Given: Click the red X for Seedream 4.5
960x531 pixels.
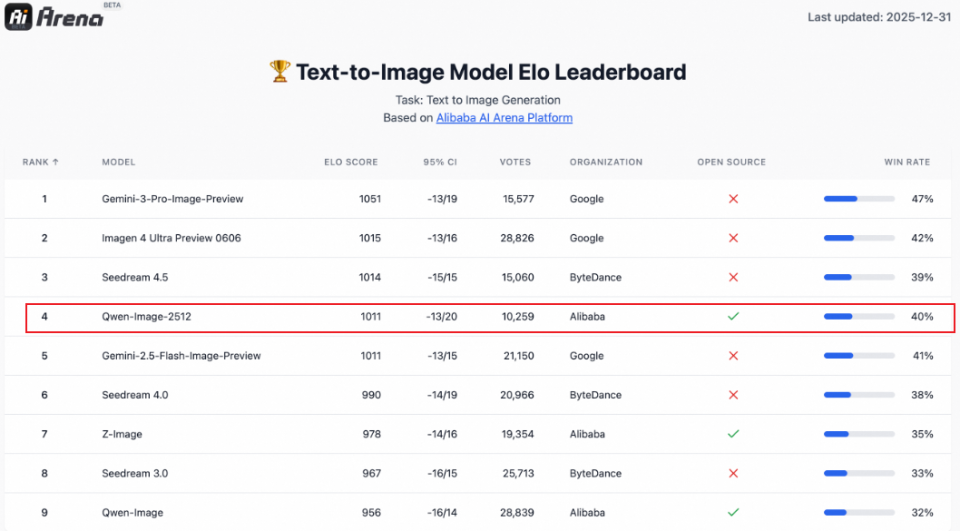Looking at the screenshot, I should [733, 277].
